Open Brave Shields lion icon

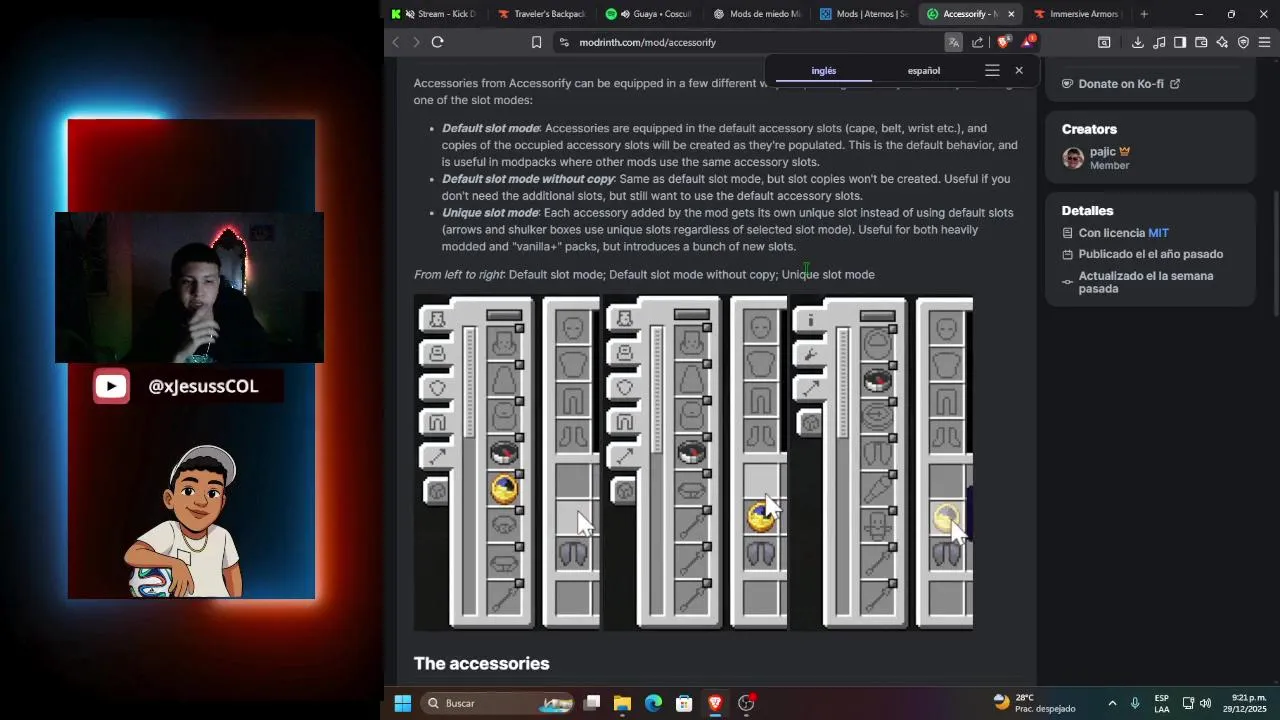coord(1004,41)
